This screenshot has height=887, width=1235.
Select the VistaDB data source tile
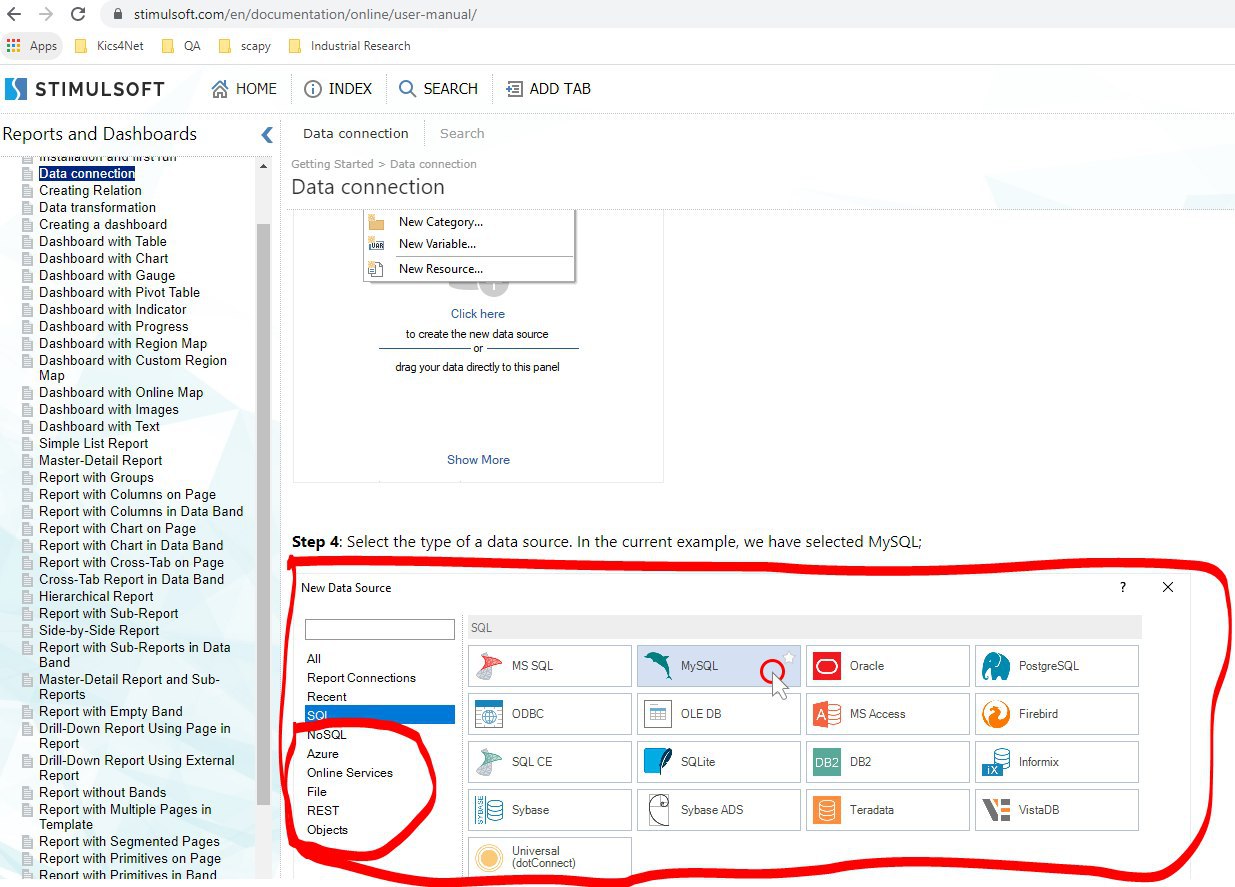click(x=1057, y=810)
